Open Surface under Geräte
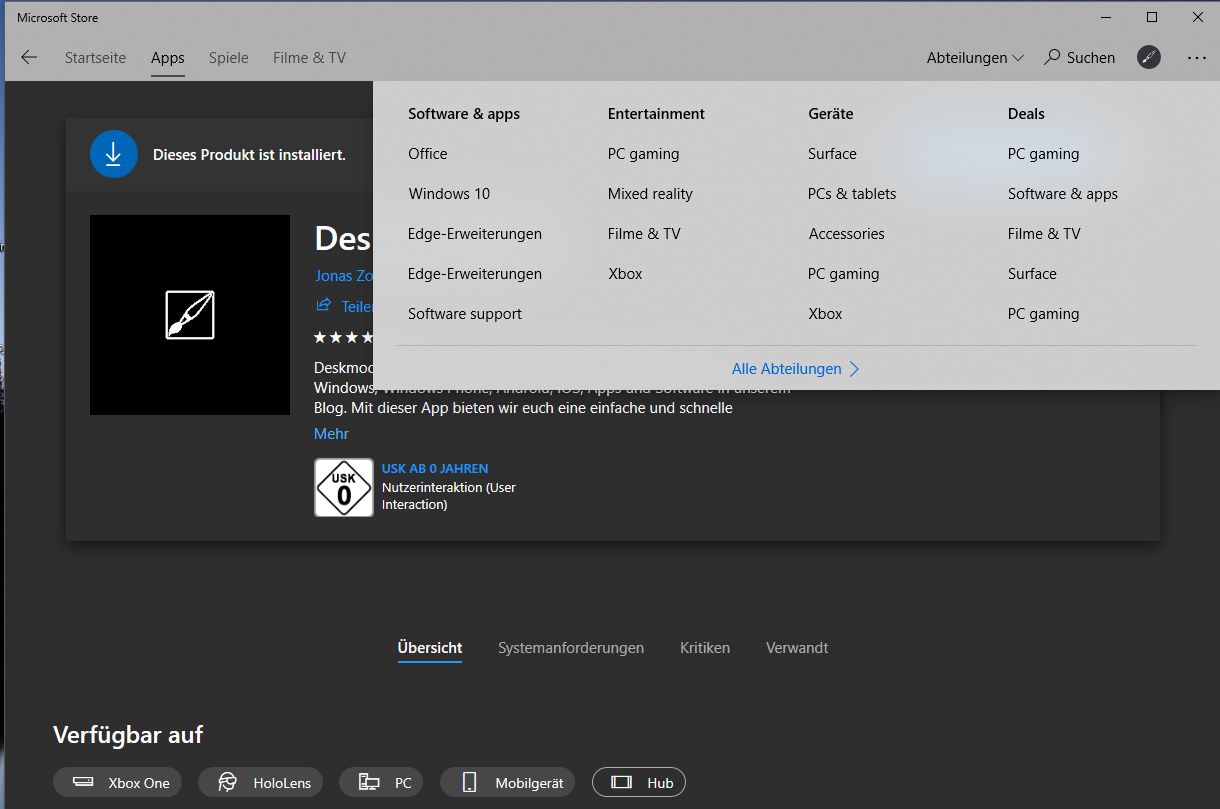1220x809 pixels. 832,154
